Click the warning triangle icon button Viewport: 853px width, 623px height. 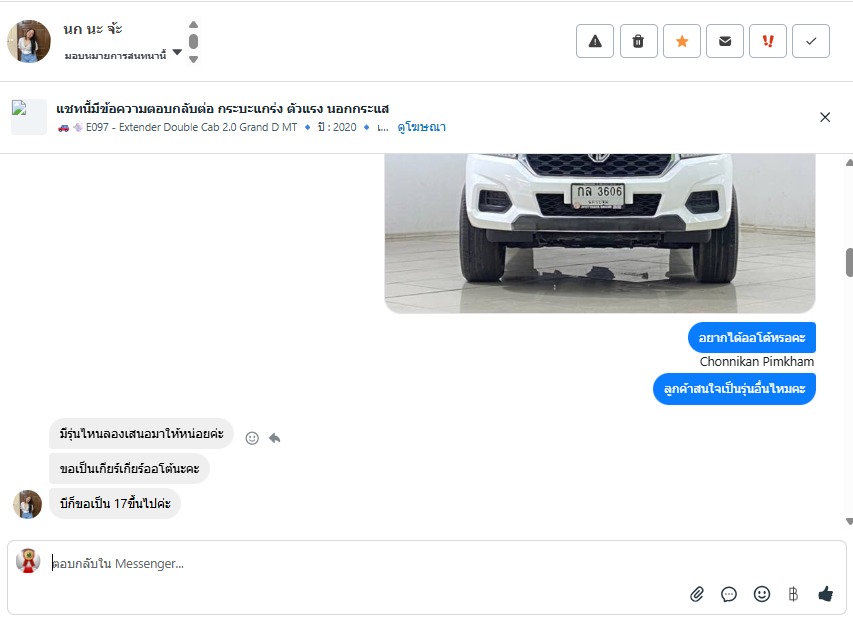(x=595, y=41)
